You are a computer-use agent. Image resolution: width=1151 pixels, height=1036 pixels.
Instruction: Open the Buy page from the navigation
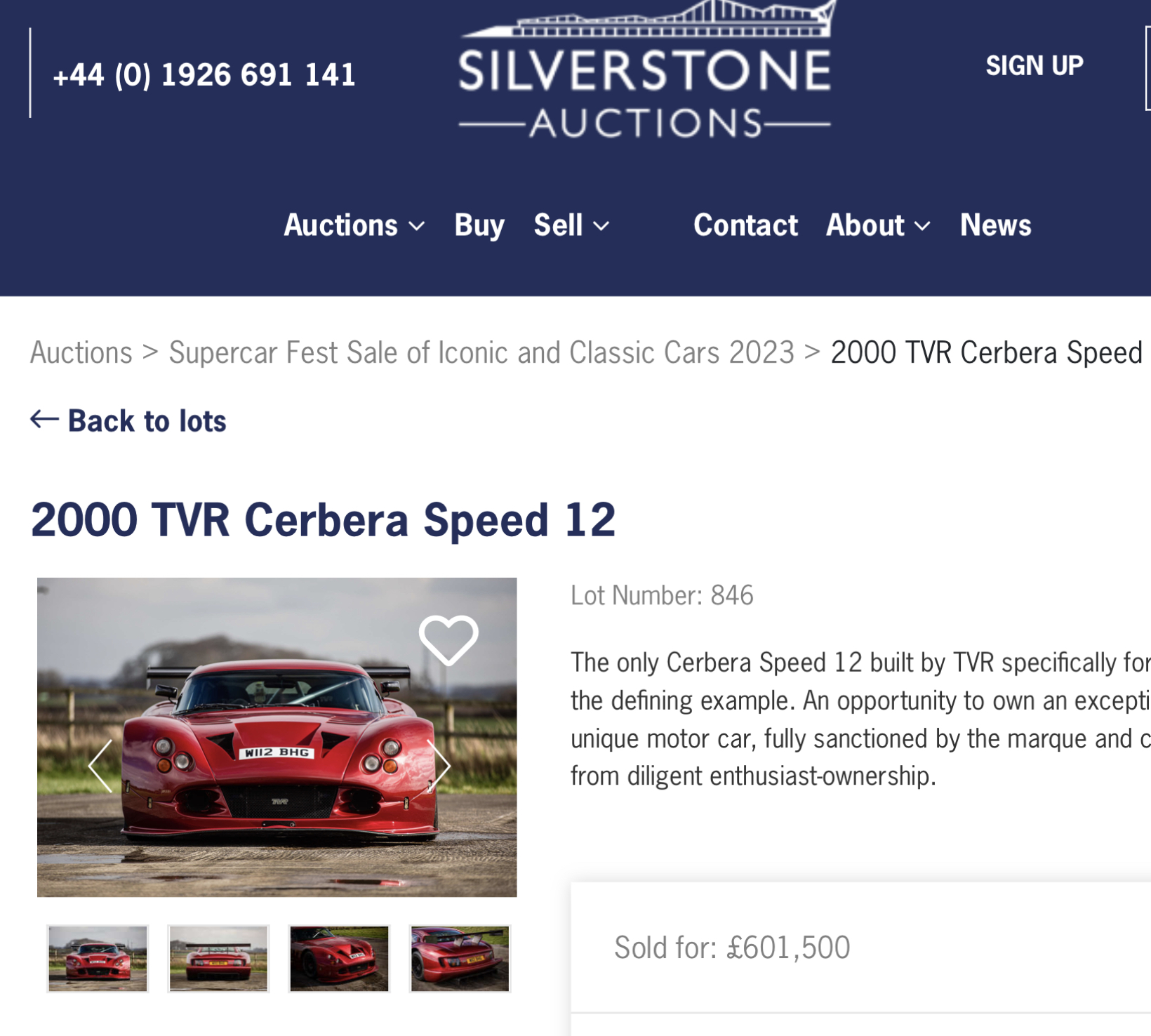tap(479, 225)
